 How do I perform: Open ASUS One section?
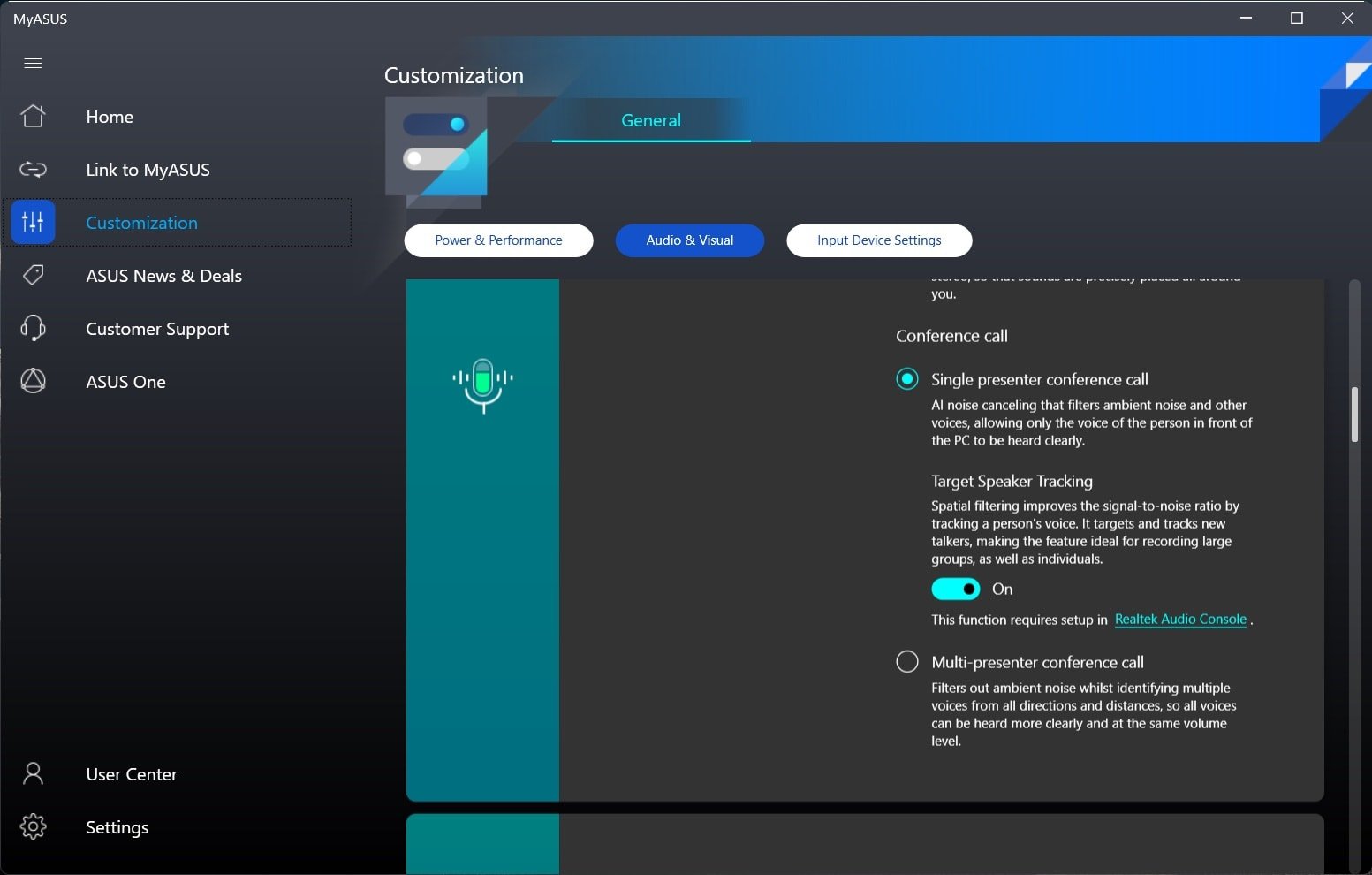coord(125,382)
